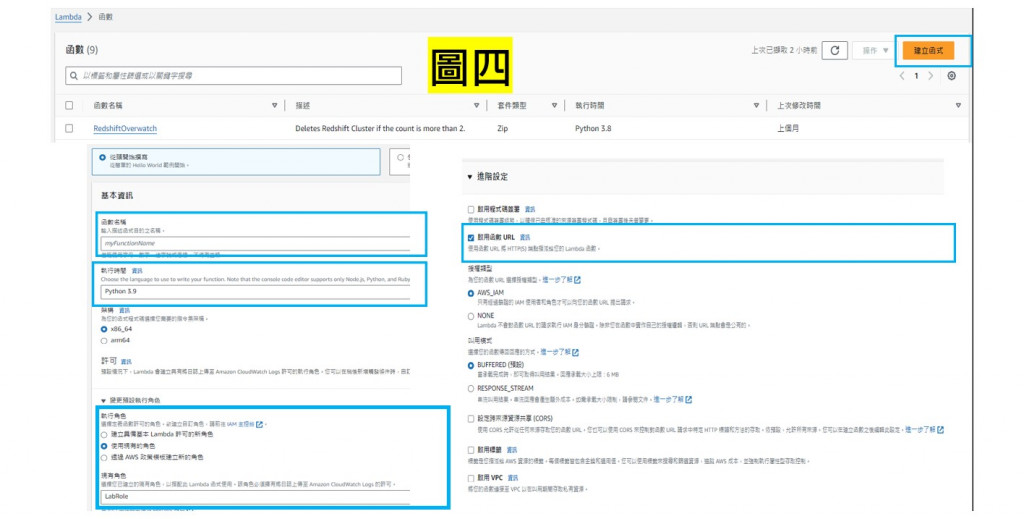
Task: Open the Python 3.9 runtime dropdown
Action: click(255, 291)
